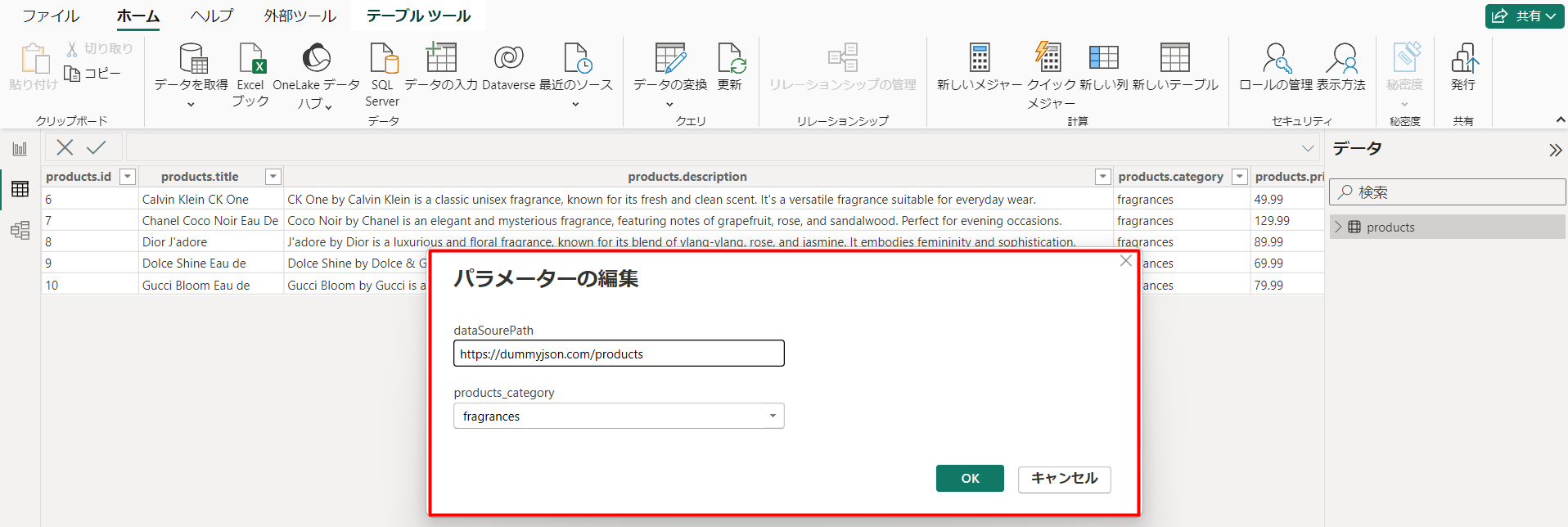This screenshot has width=1568, height=527.
Task: Create a 新しいメジャー (New Measure)
Action: [x=979, y=60]
